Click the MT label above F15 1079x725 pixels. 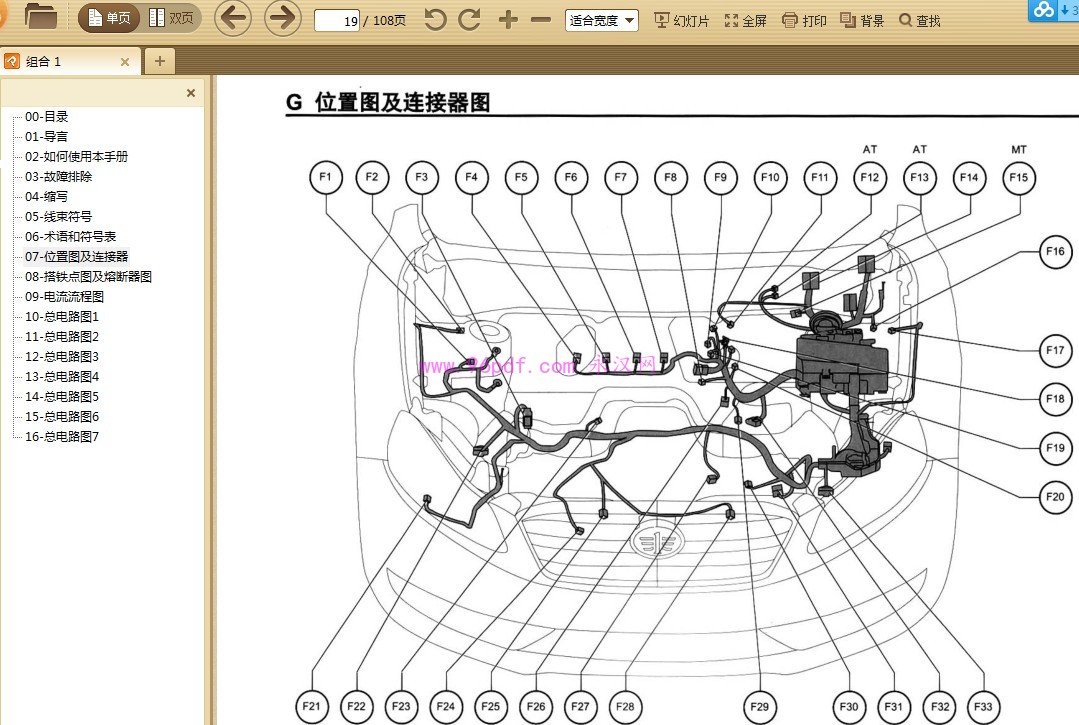point(1018,149)
